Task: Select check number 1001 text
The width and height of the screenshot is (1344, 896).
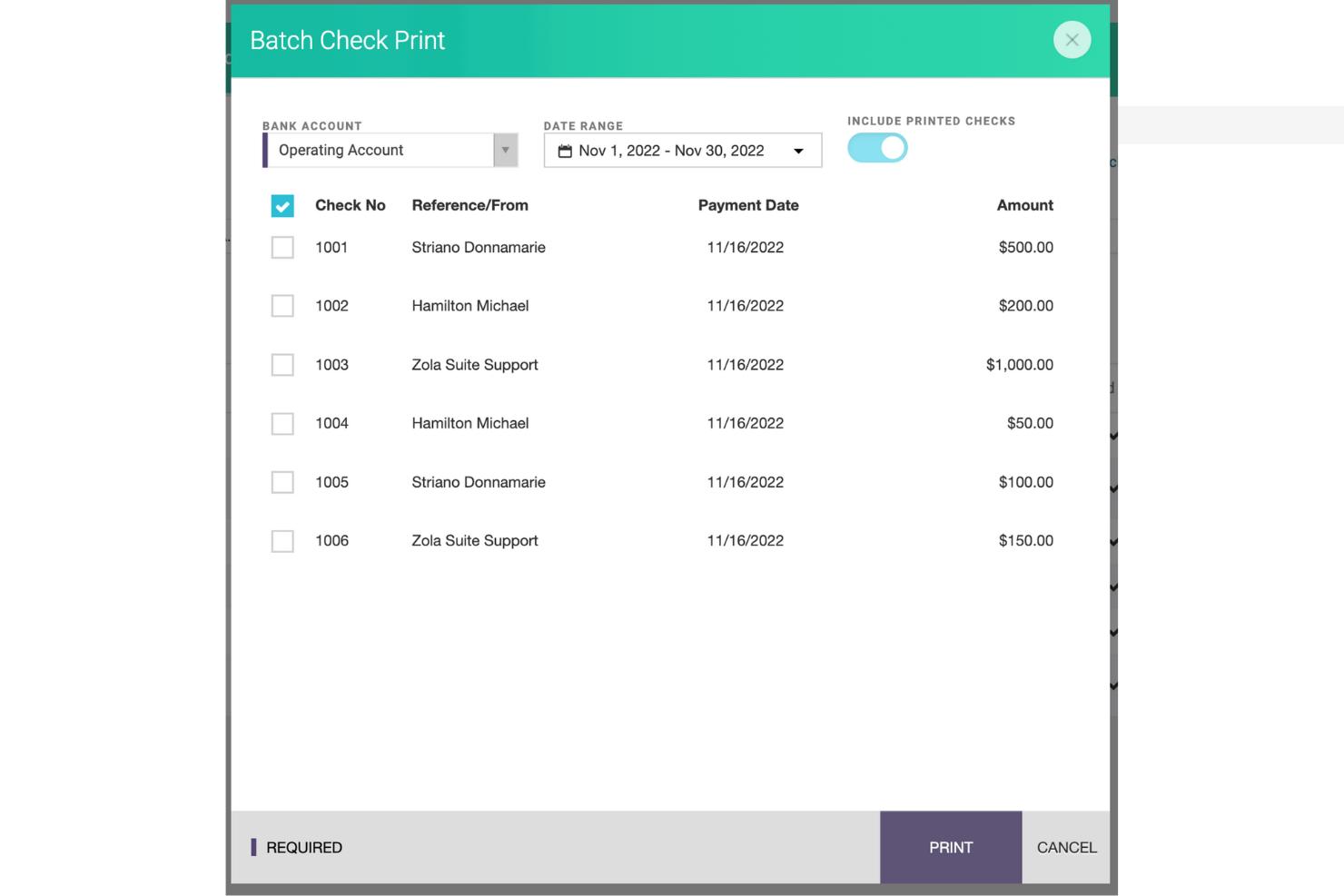Action: (x=331, y=247)
